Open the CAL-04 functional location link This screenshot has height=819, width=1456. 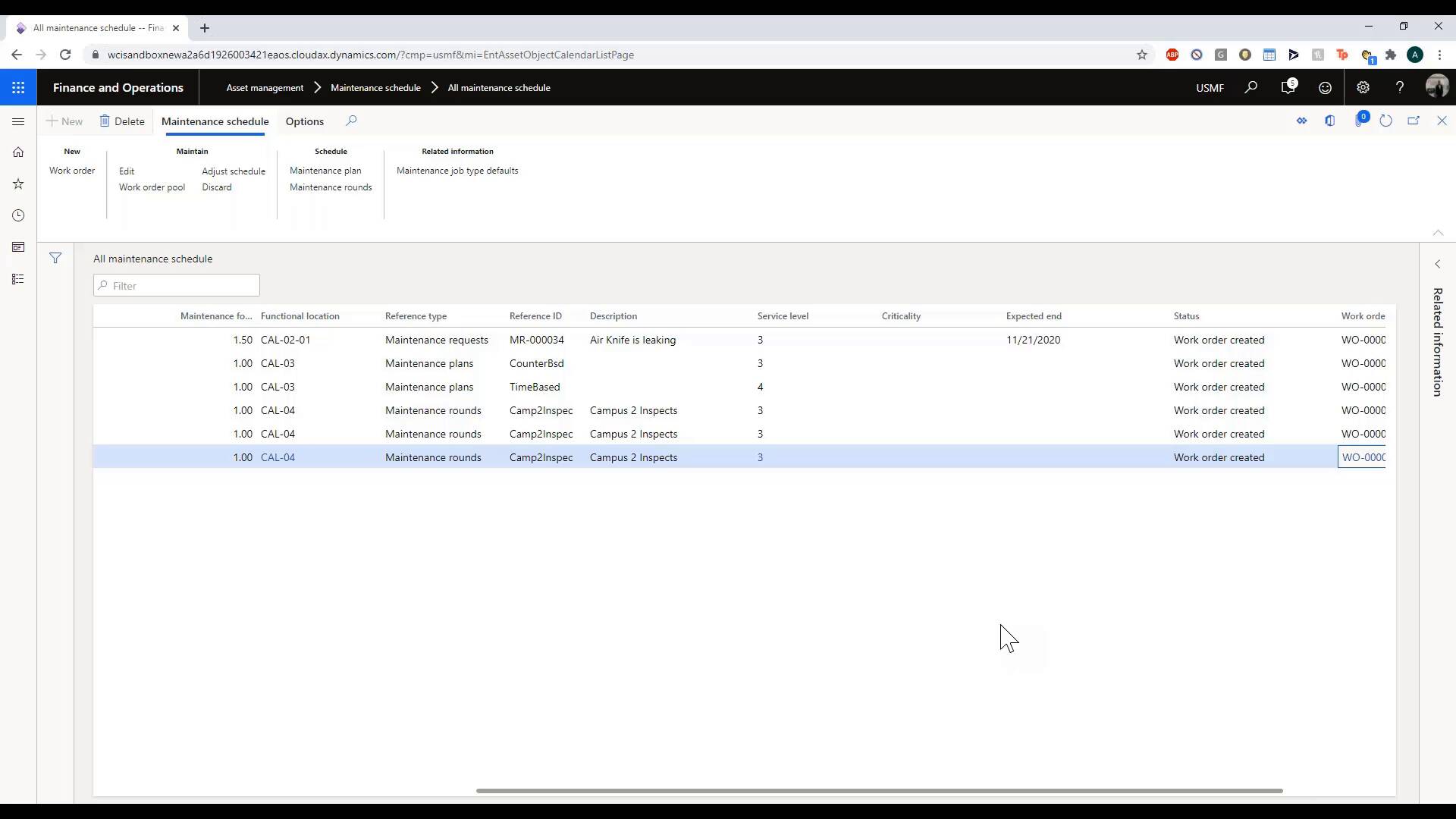[x=278, y=457]
